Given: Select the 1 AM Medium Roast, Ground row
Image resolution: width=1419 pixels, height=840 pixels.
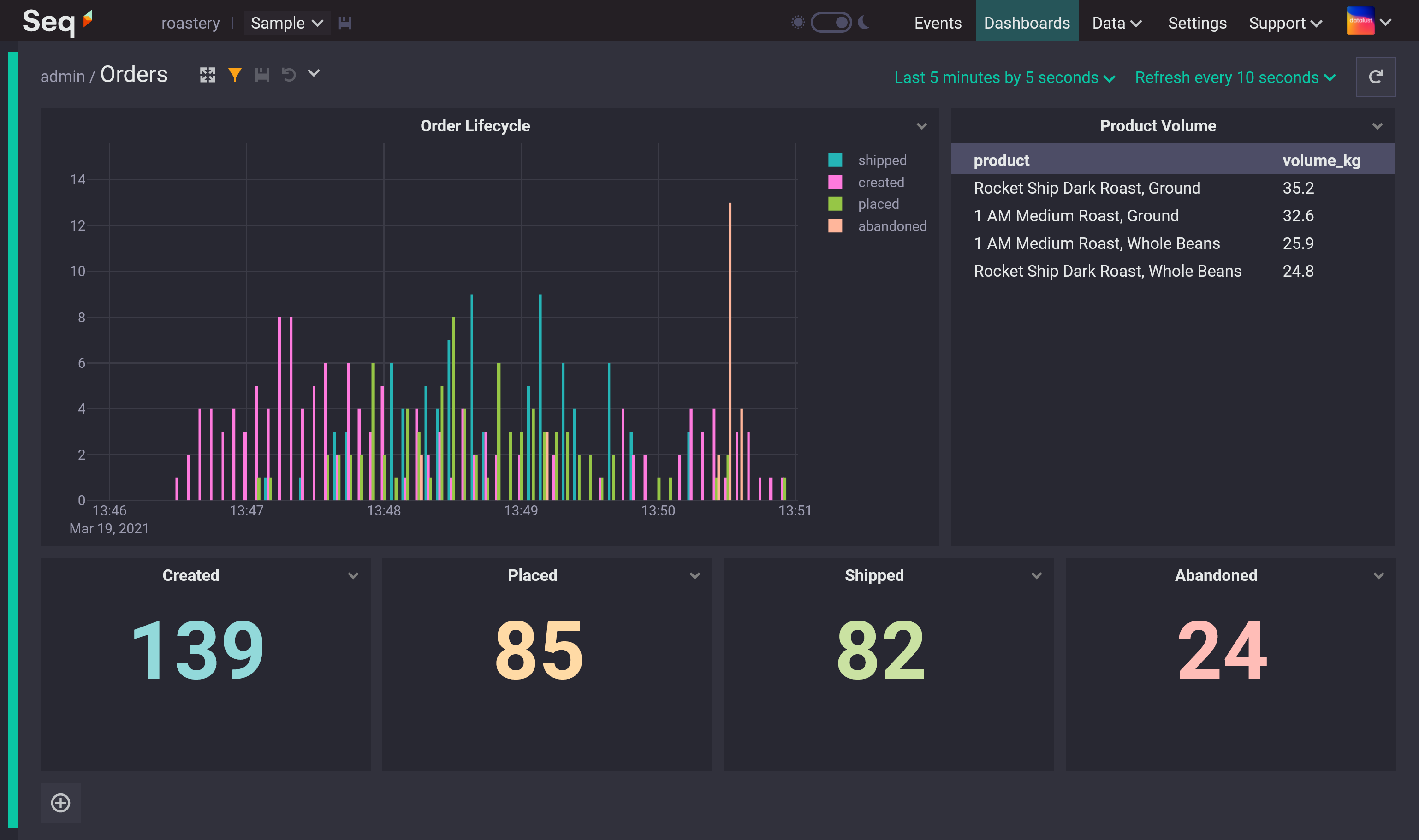Looking at the screenshot, I should coord(1172,216).
